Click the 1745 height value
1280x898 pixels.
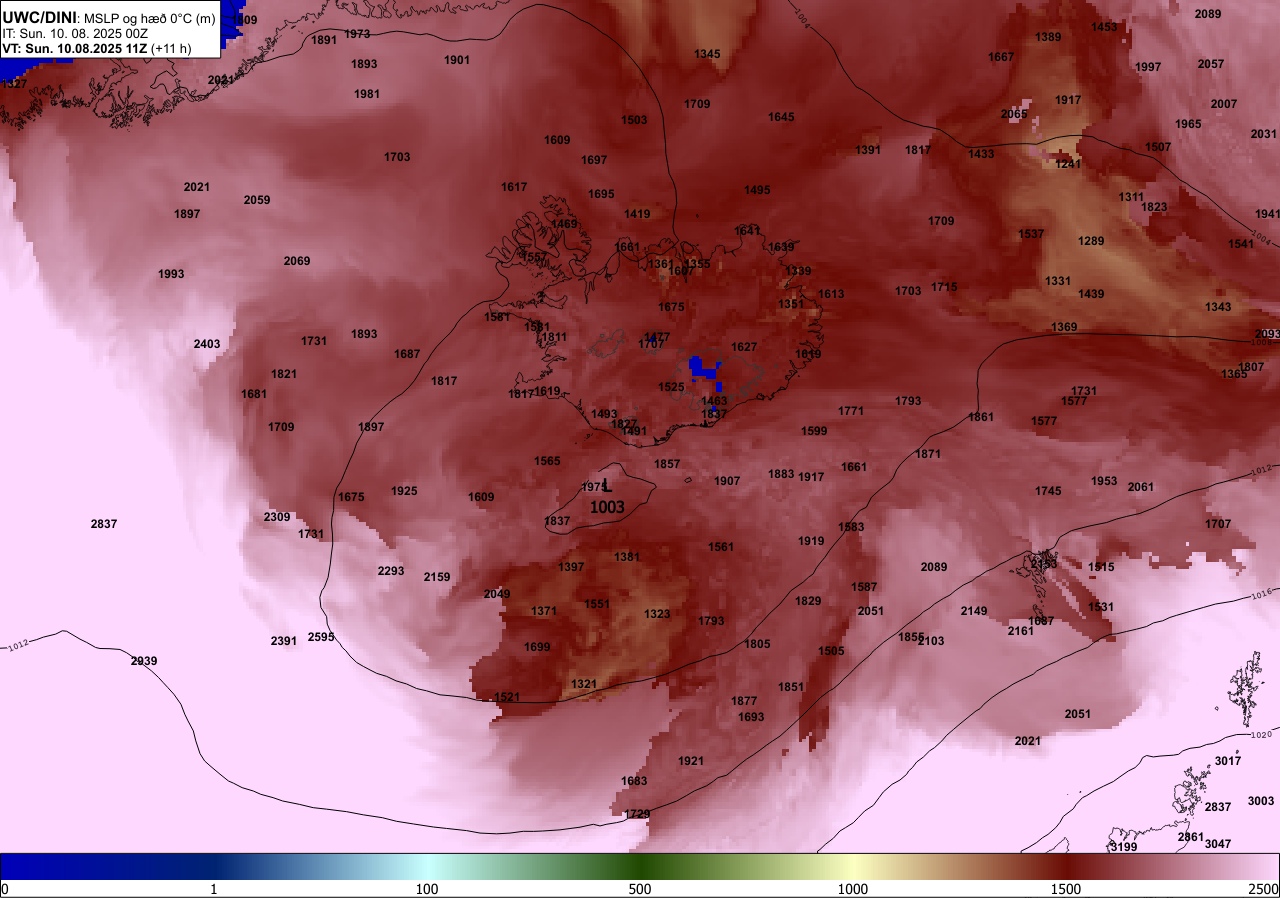(x=1048, y=491)
